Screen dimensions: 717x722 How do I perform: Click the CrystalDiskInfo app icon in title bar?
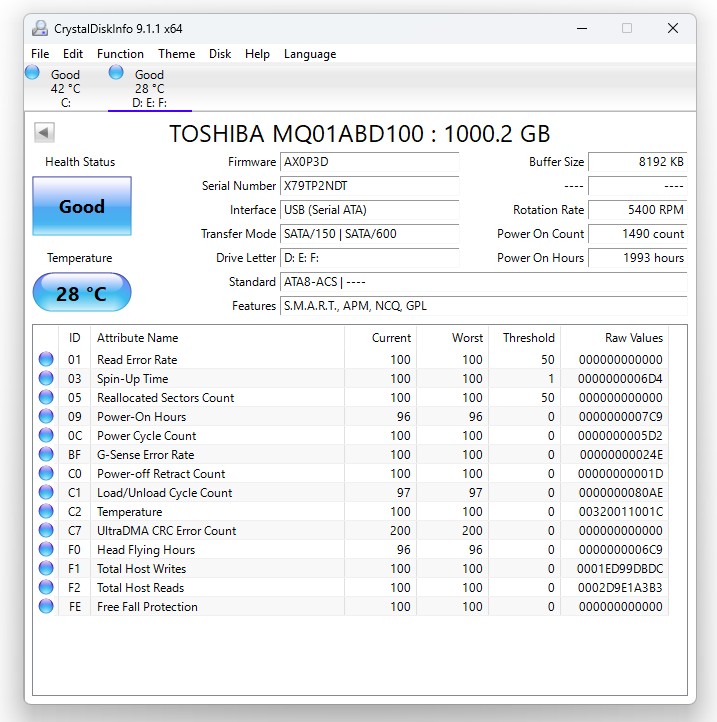pyautogui.click(x=40, y=29)
